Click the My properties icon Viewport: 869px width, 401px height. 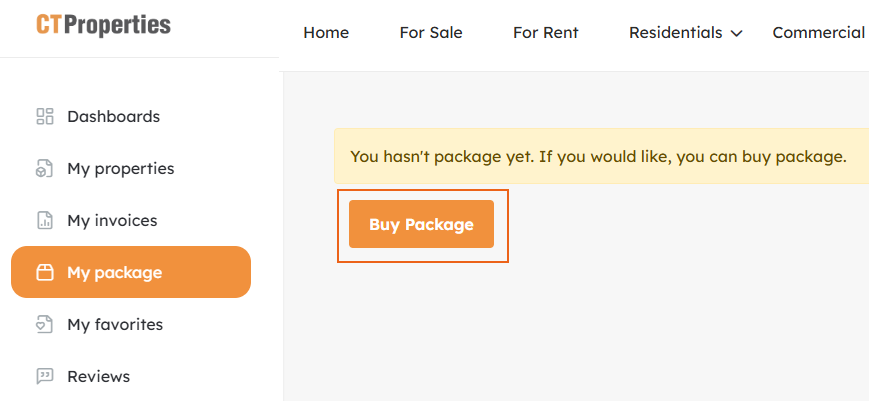click(x=44, y=169)
